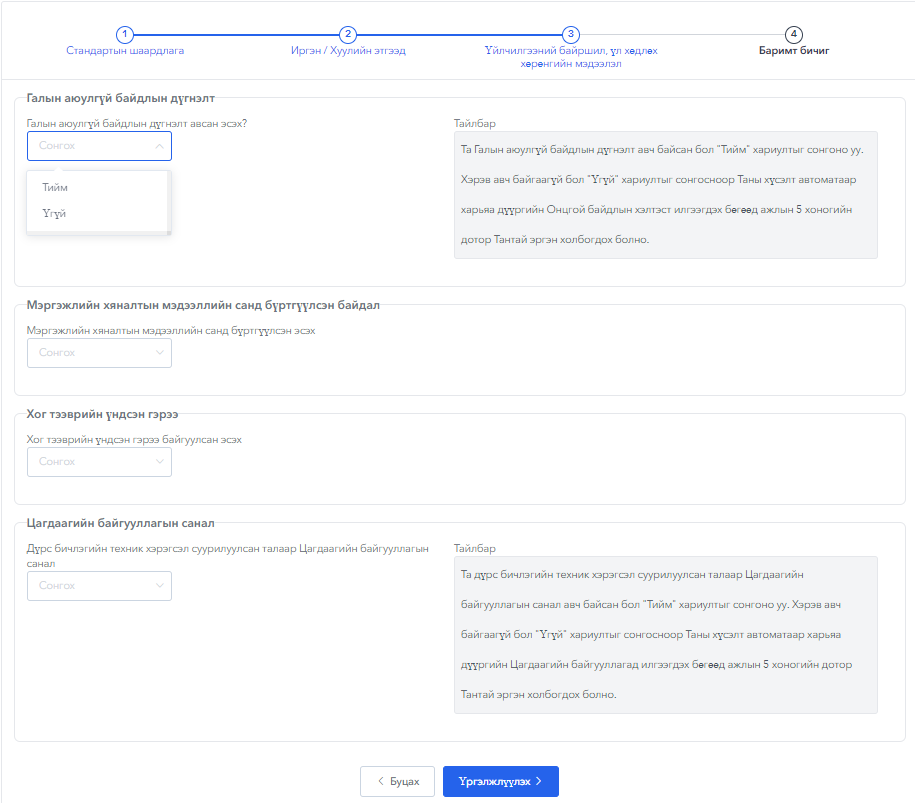Image resolution: width=915 pixels, height=803 pixels.
Task: Go to the "Стандартын шаардлага" step label
Action: [125, 50]
